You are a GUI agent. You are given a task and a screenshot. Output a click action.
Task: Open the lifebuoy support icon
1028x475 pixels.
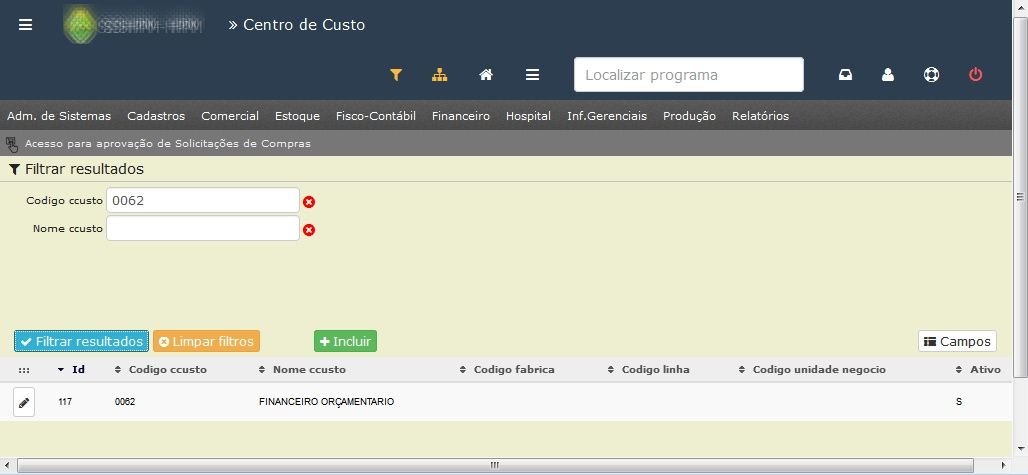[x=931, y=75]
